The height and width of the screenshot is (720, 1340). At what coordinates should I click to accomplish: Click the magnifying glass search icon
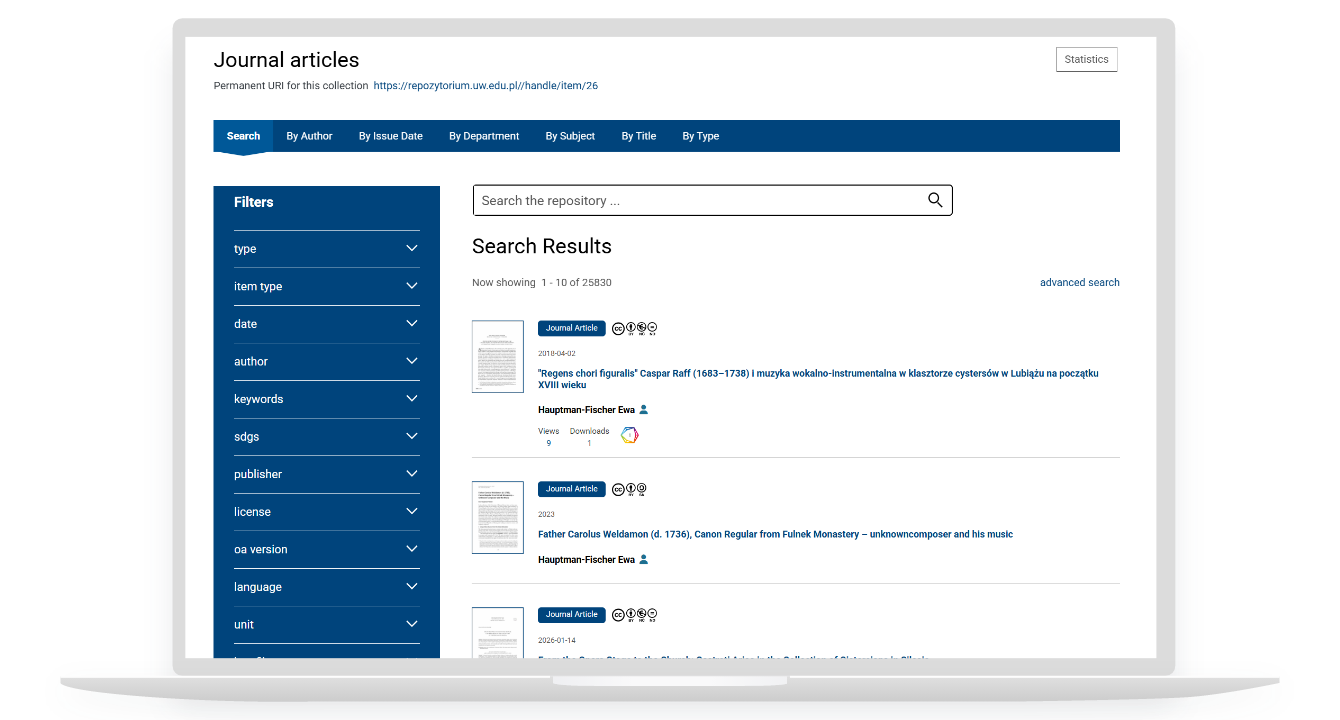(x=935, y=200)
